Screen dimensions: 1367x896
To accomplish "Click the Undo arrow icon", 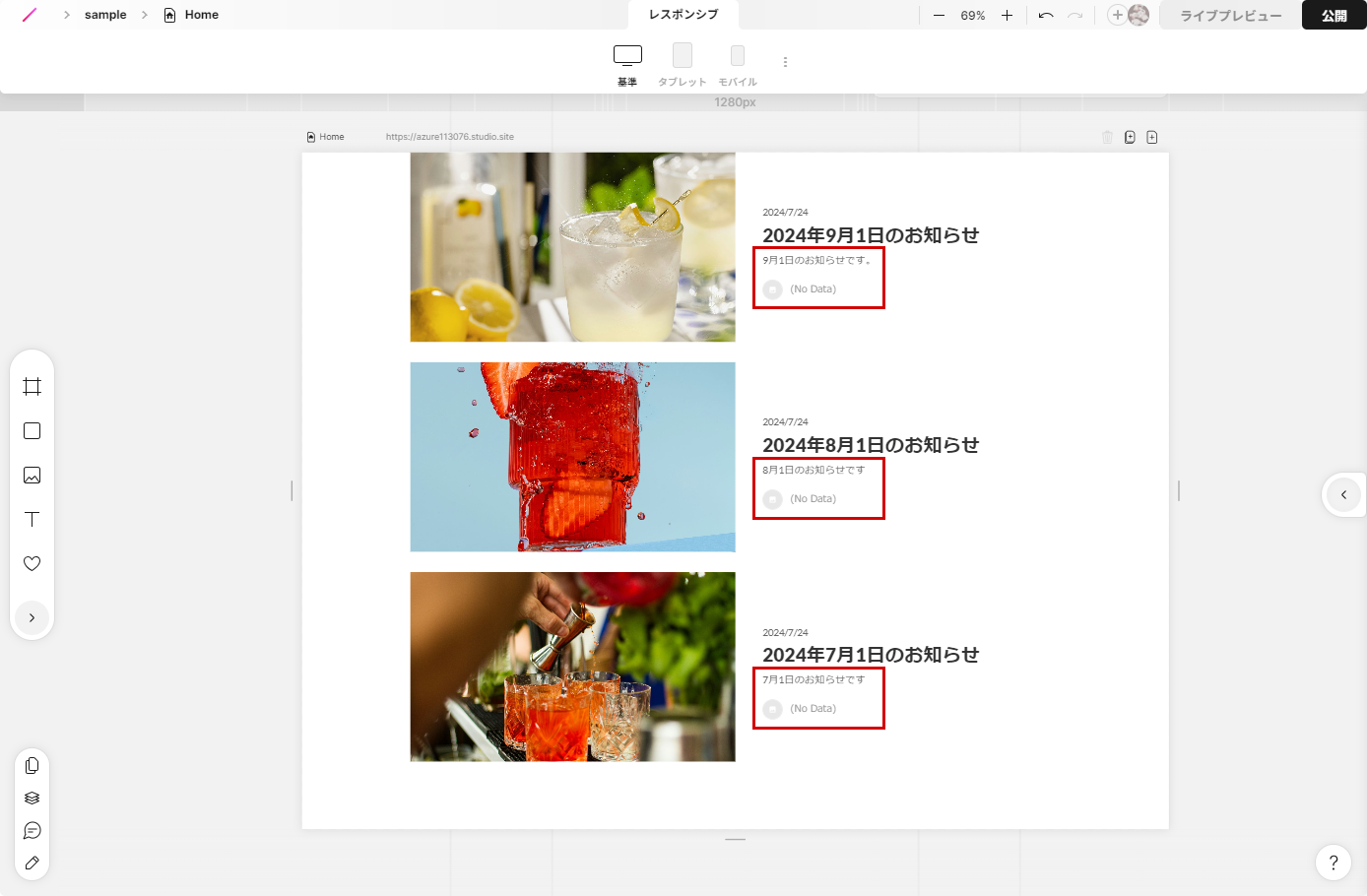I will [x=1046, y=15].
